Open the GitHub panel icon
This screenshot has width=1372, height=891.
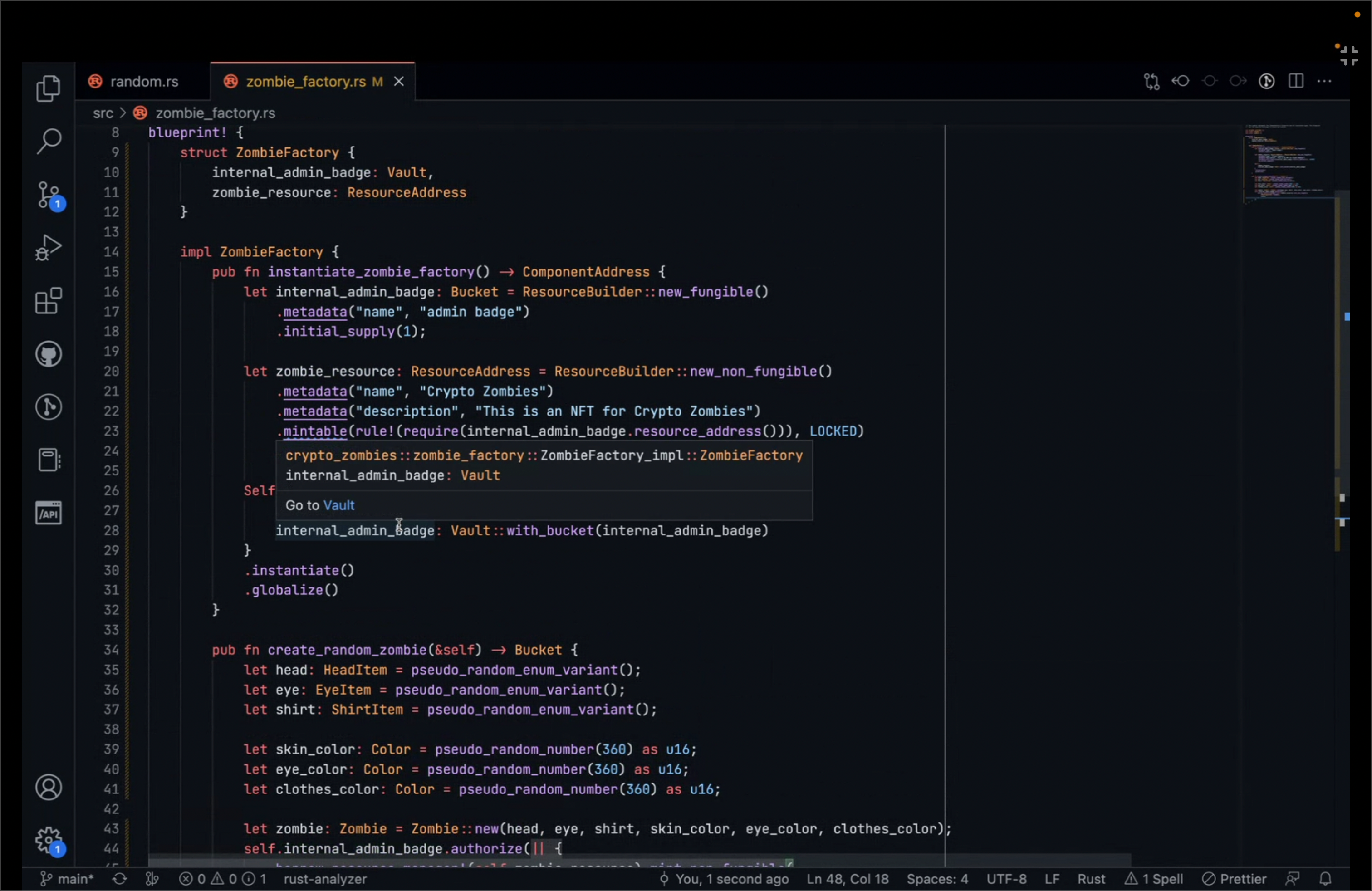[49, 354]
